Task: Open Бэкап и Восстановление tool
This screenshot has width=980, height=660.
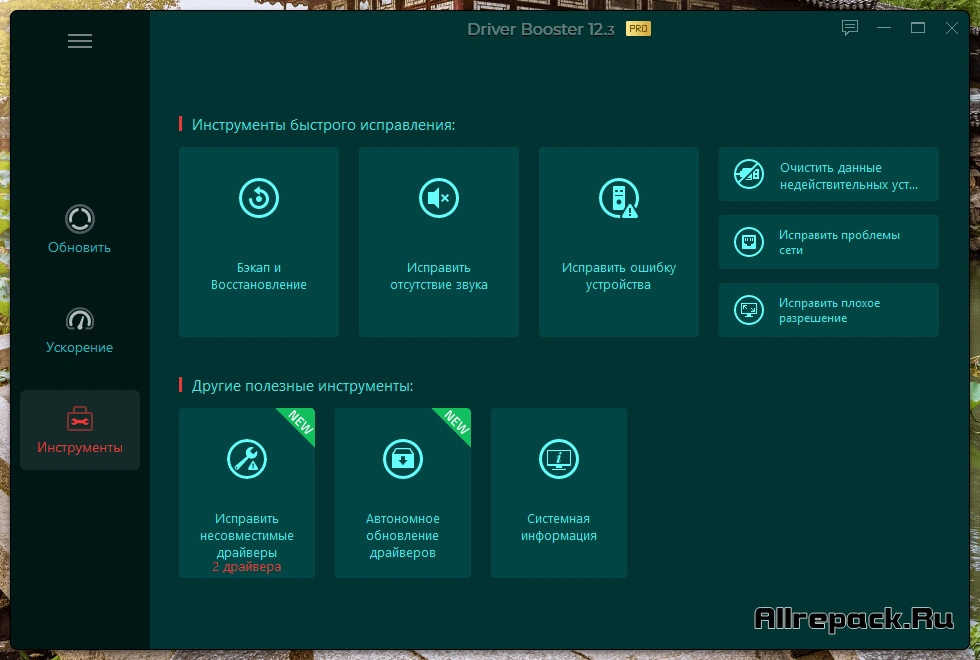Action: point(259,242)
